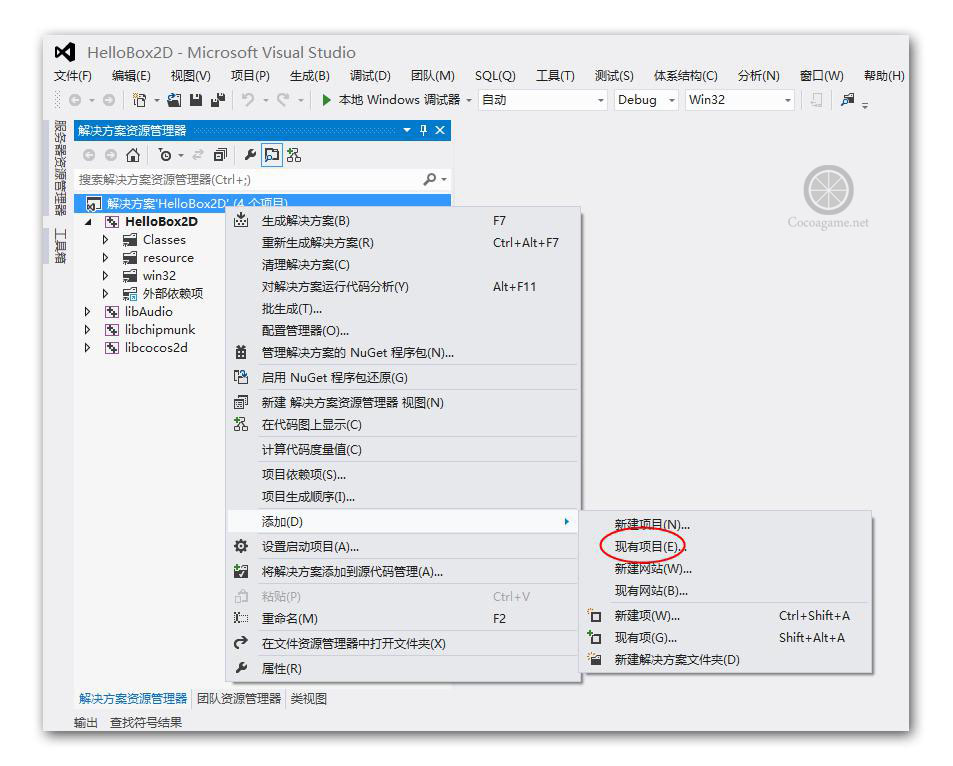Click the New Project toolbar icon
This screenshot has width=953, height=766.
coord(140,100)
